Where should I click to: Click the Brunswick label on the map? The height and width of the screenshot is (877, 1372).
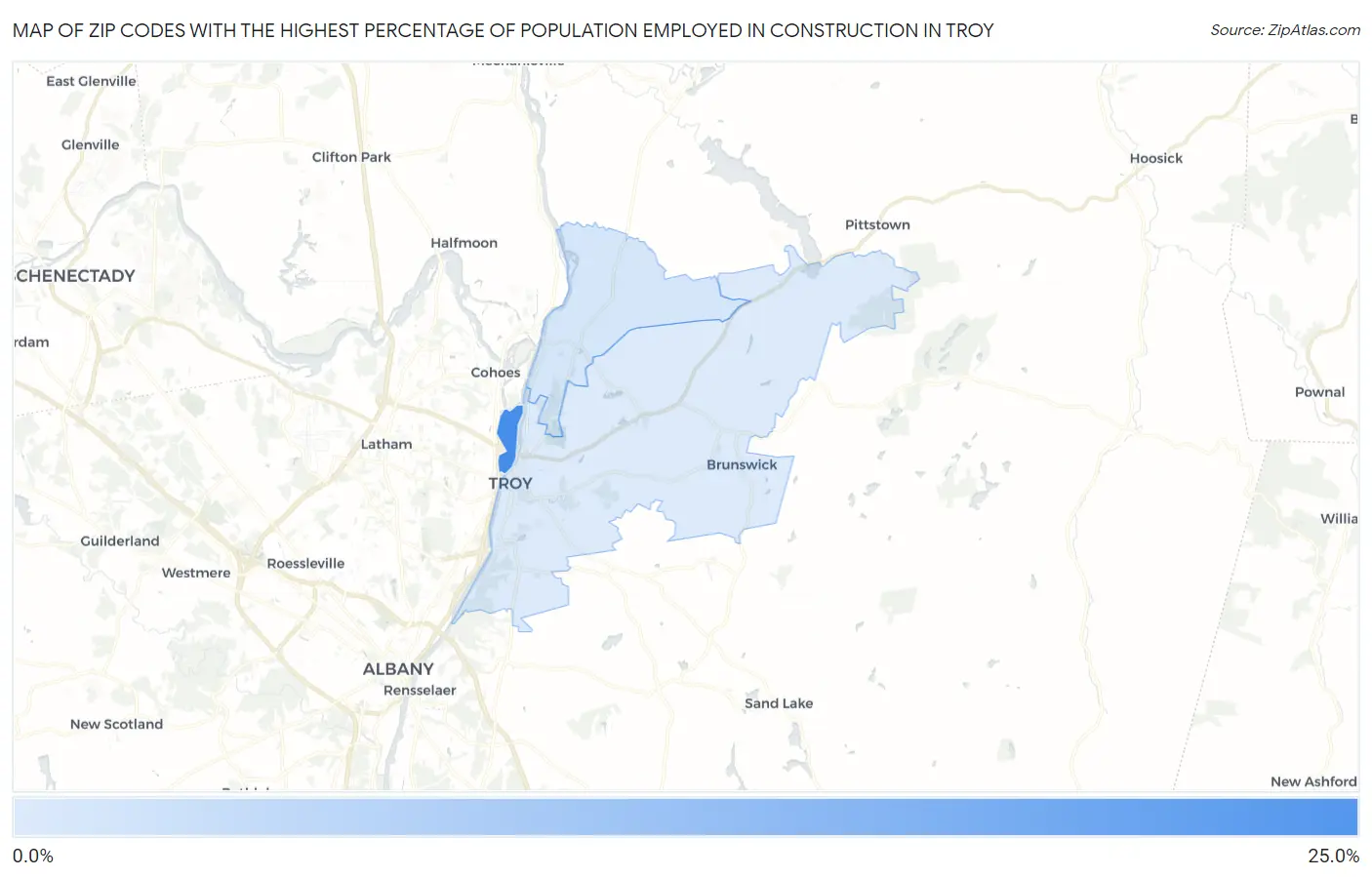click(742, 464)
